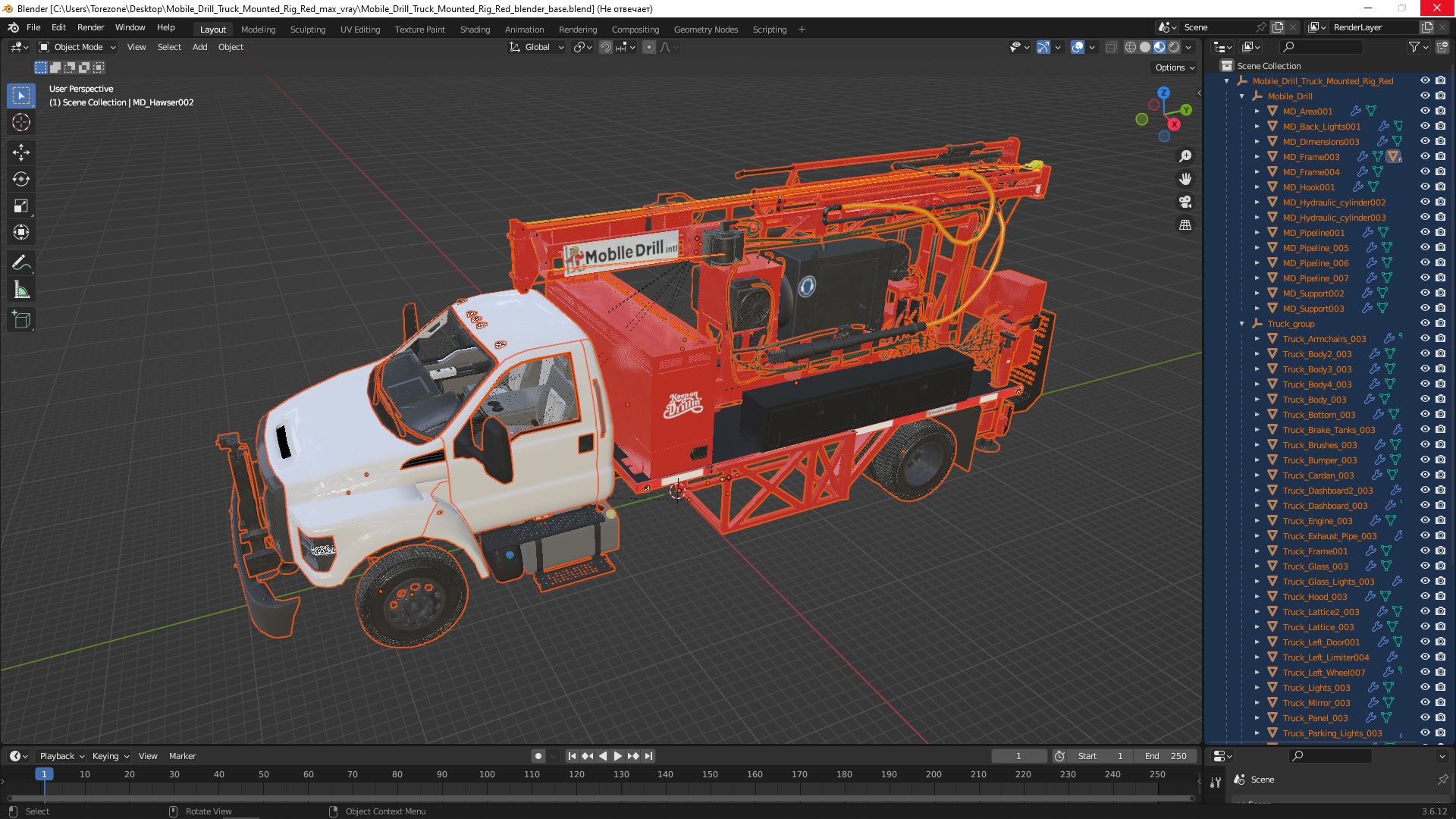The width and height of the screenshot is (1456, 819).
Task: Open the Render menu
Action: [x=90, y=27]
